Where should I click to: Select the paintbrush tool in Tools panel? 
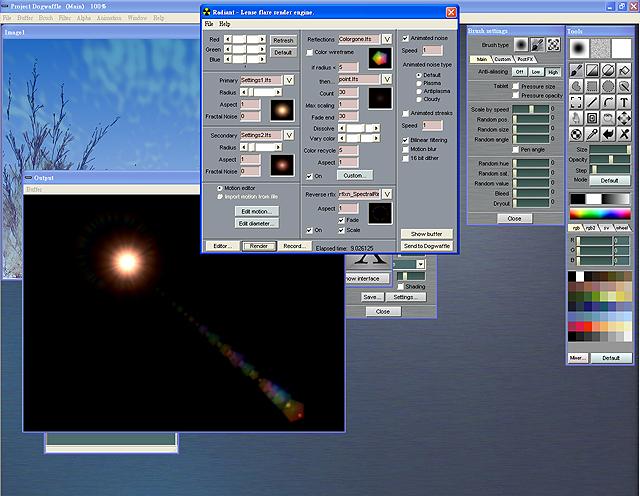tap(577, 70)
